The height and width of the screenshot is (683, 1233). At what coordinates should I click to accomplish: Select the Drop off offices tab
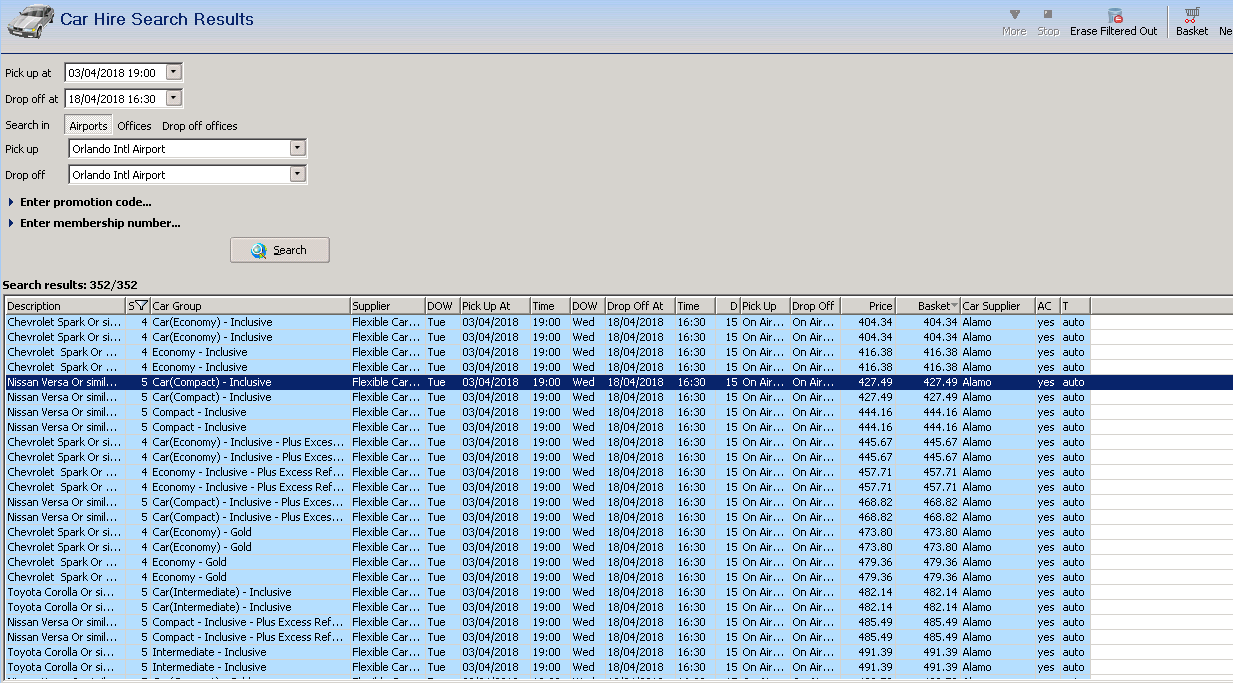pyautogui.click(x=200, y=126)
